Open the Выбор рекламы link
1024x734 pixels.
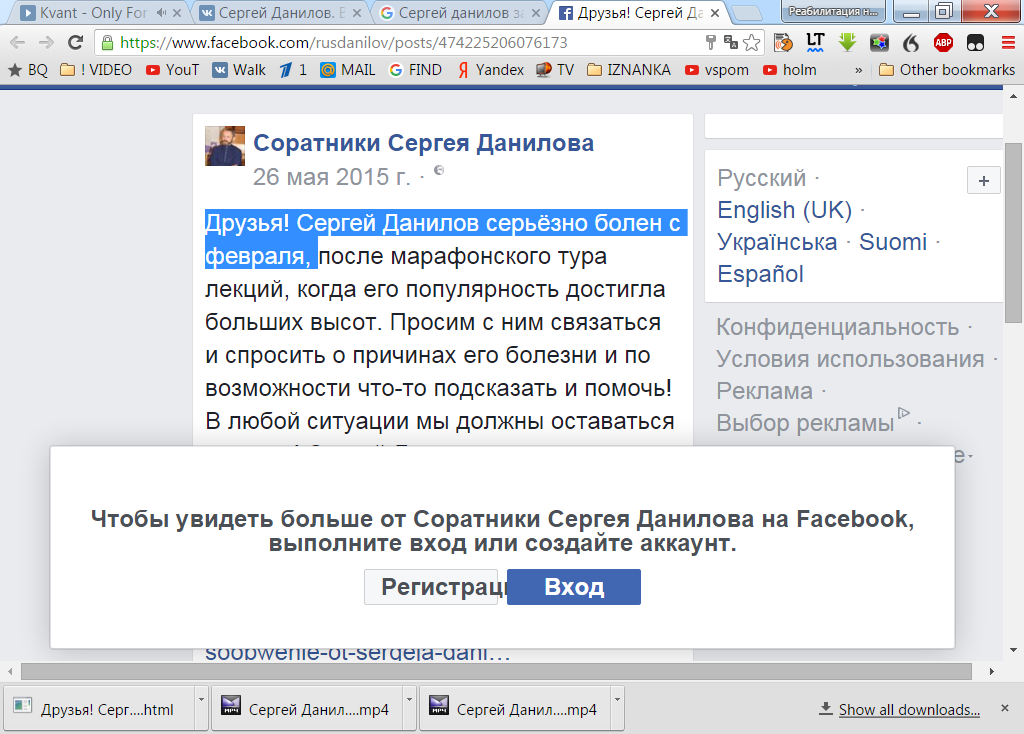[x=805, y=423]
